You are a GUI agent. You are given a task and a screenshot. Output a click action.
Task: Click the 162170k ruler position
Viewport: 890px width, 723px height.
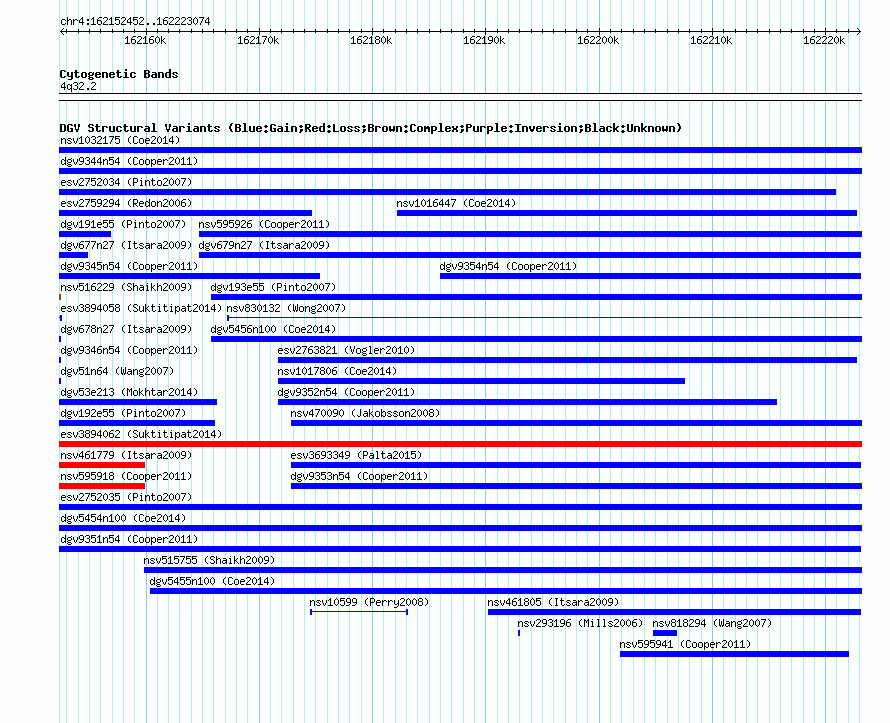[x=258, y=40]
